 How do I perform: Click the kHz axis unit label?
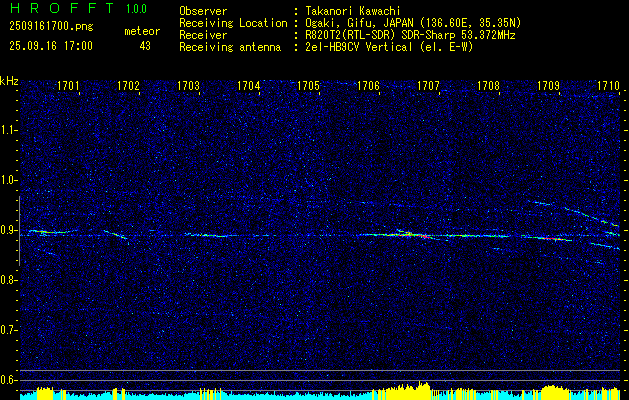(x=9, y=81)
